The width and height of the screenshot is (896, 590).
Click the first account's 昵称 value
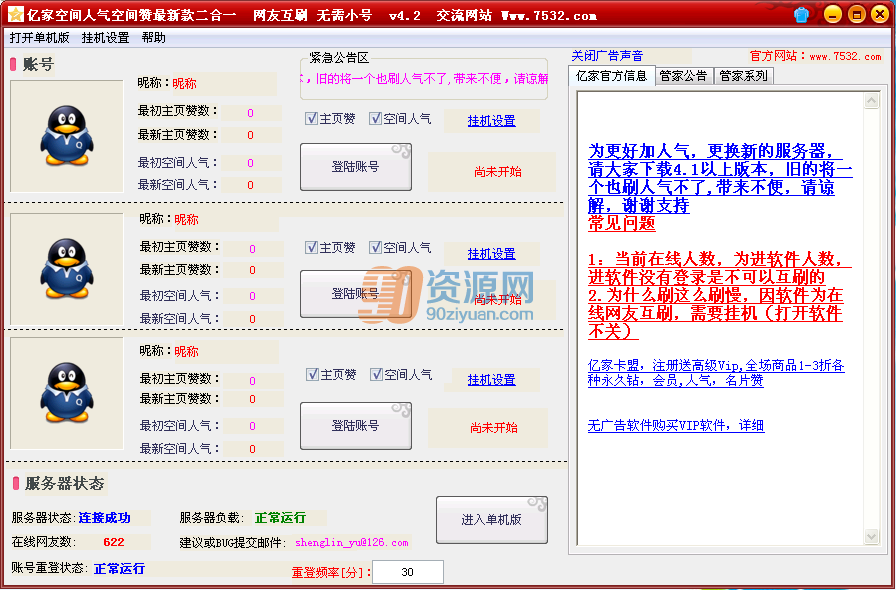point(184,83)
